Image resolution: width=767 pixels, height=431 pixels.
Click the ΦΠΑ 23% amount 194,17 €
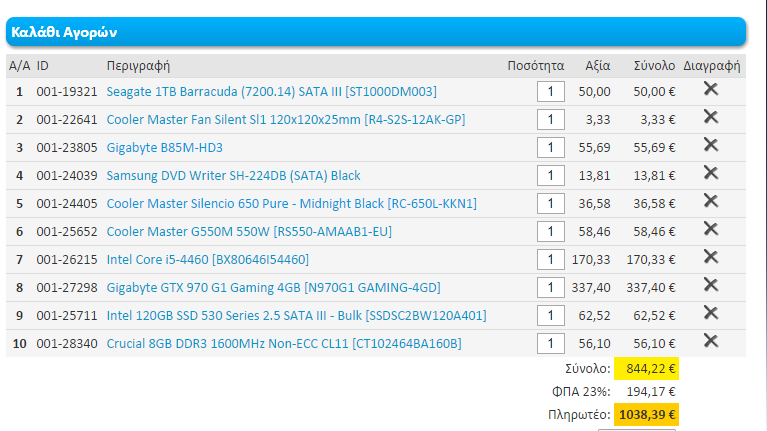(651, 391)
